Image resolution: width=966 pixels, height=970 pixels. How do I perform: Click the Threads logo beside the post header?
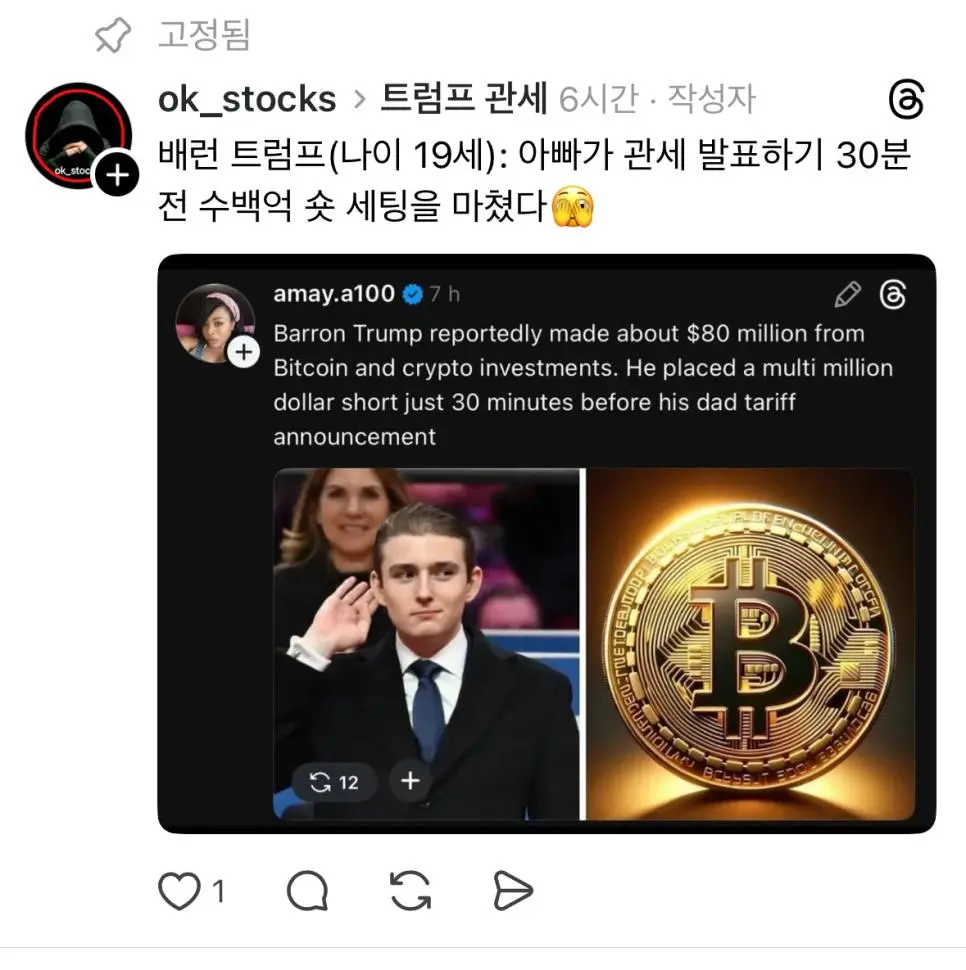pyautogui.click(x=906, y=99)
